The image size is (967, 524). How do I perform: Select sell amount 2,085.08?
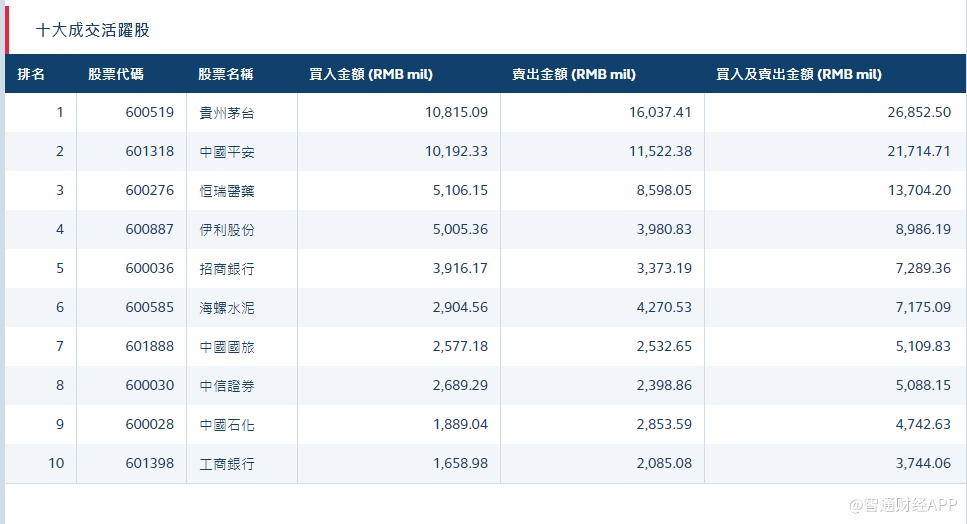pos(664,463)
